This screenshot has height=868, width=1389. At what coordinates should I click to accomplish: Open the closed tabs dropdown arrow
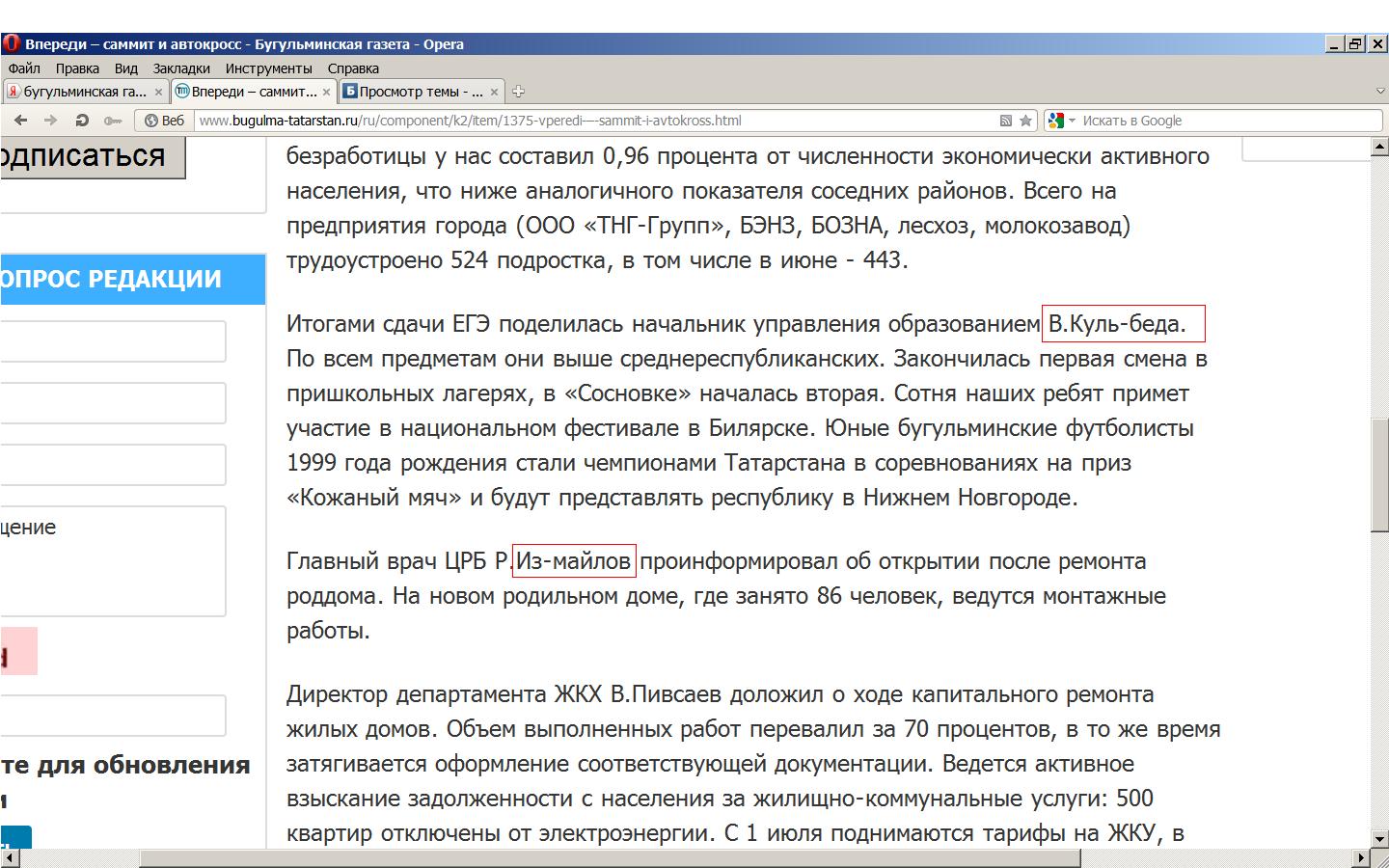1379,92
